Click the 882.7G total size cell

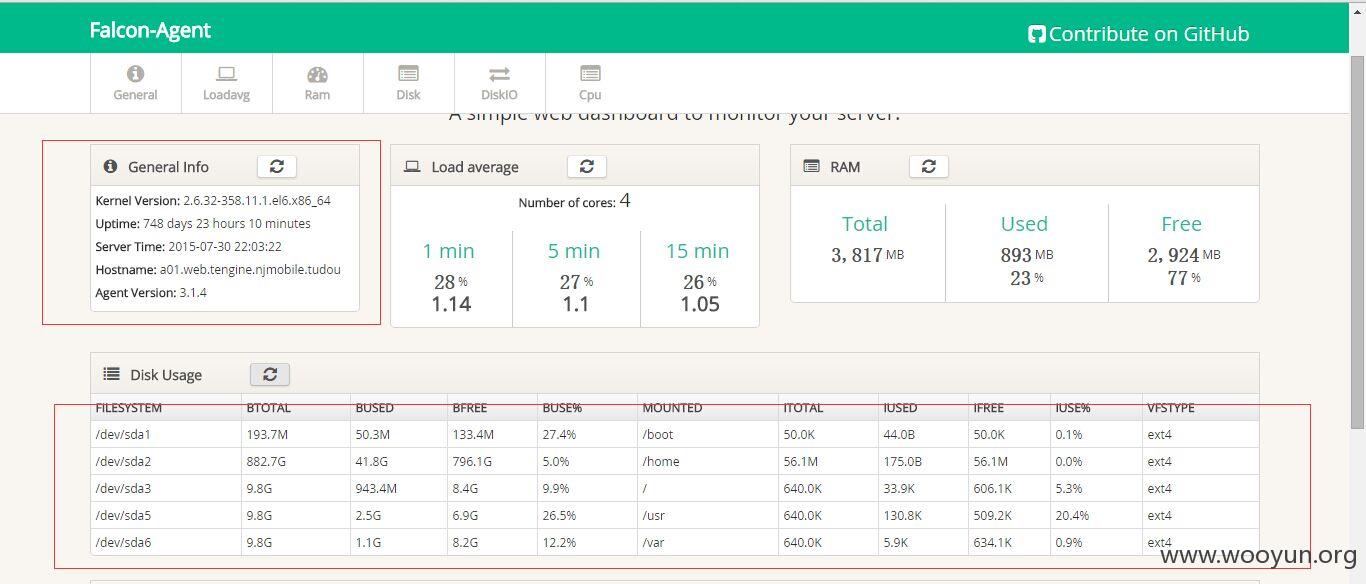[x=296, y=461]
